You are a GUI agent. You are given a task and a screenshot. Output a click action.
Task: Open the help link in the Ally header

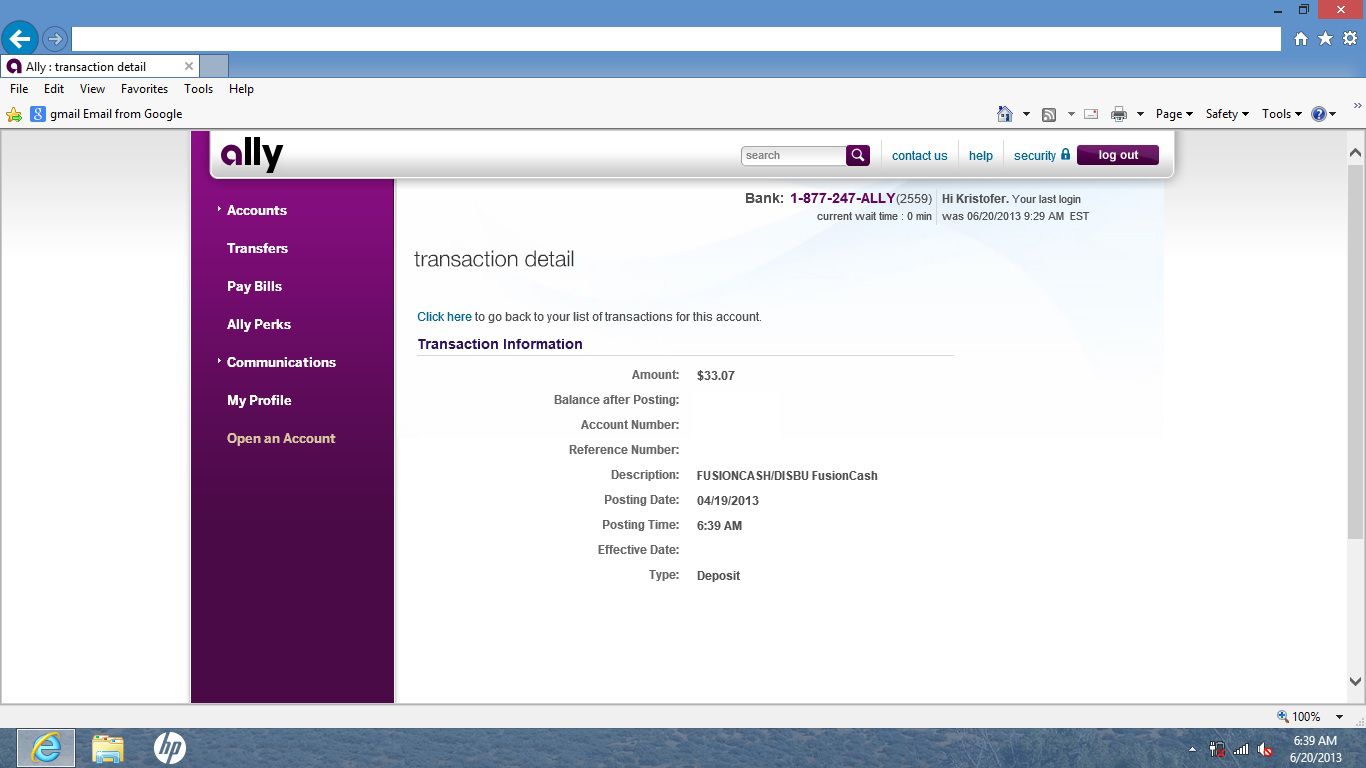coord(981,156)
